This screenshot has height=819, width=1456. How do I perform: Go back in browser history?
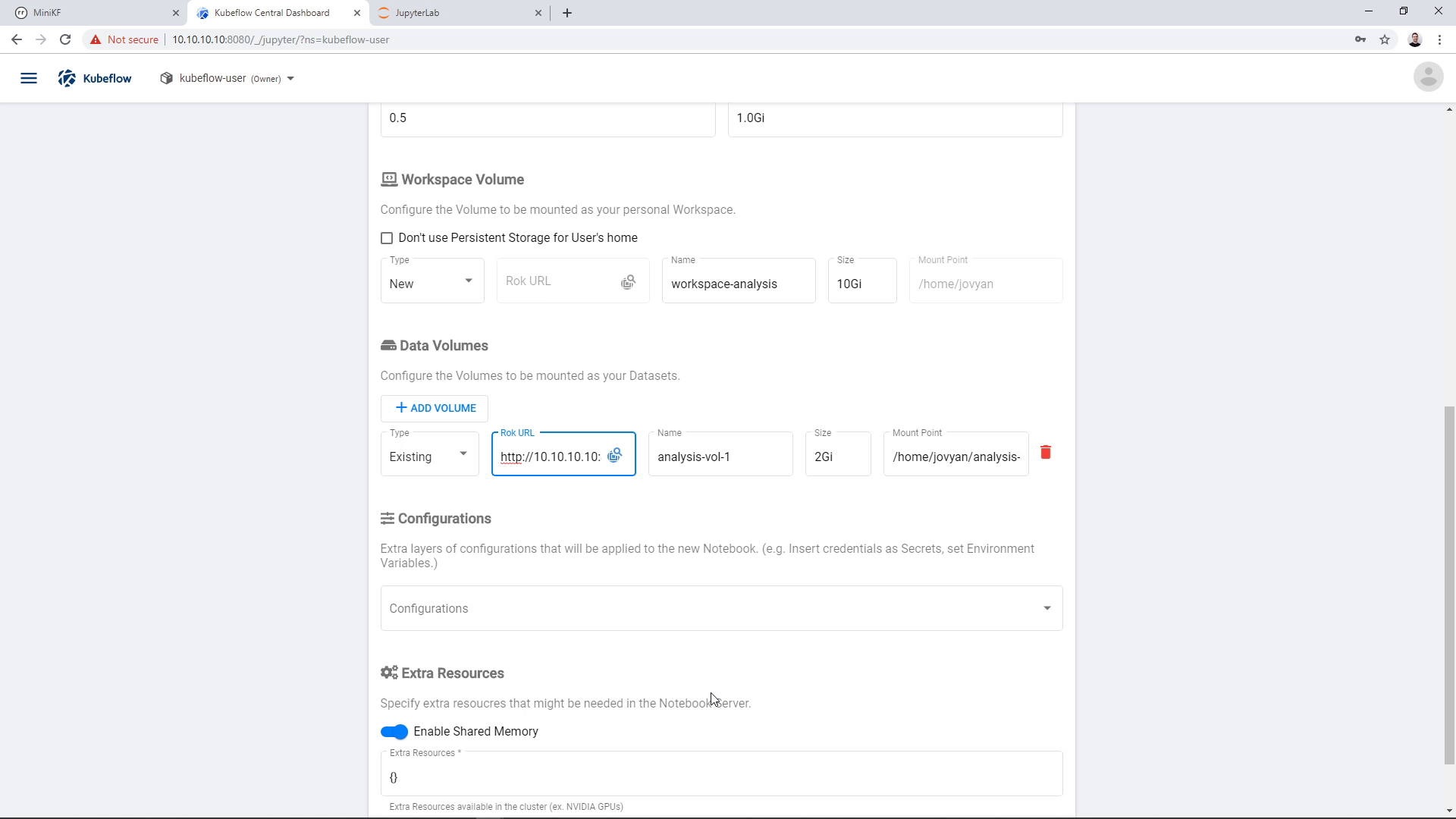pyautogui.click(x=17, y=39)
